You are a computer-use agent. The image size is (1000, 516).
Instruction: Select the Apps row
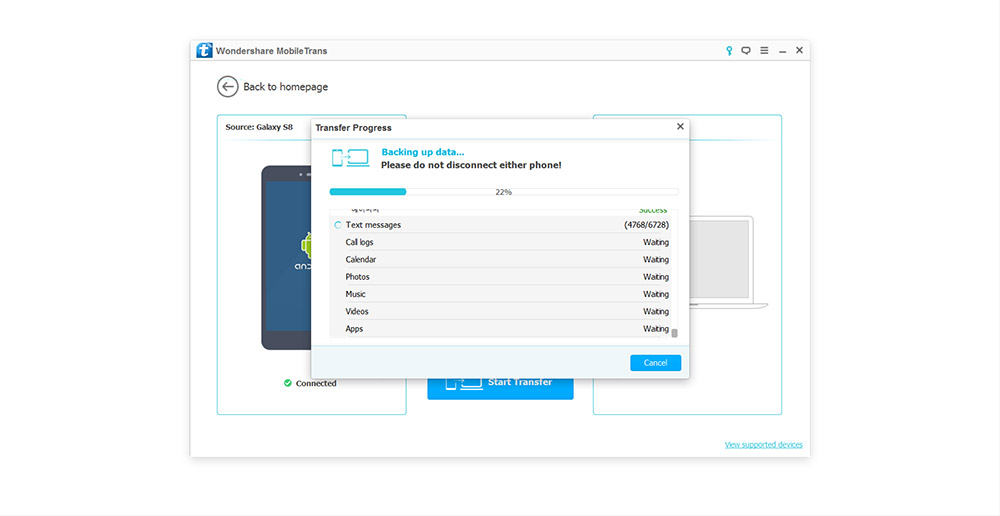(500, 328)
